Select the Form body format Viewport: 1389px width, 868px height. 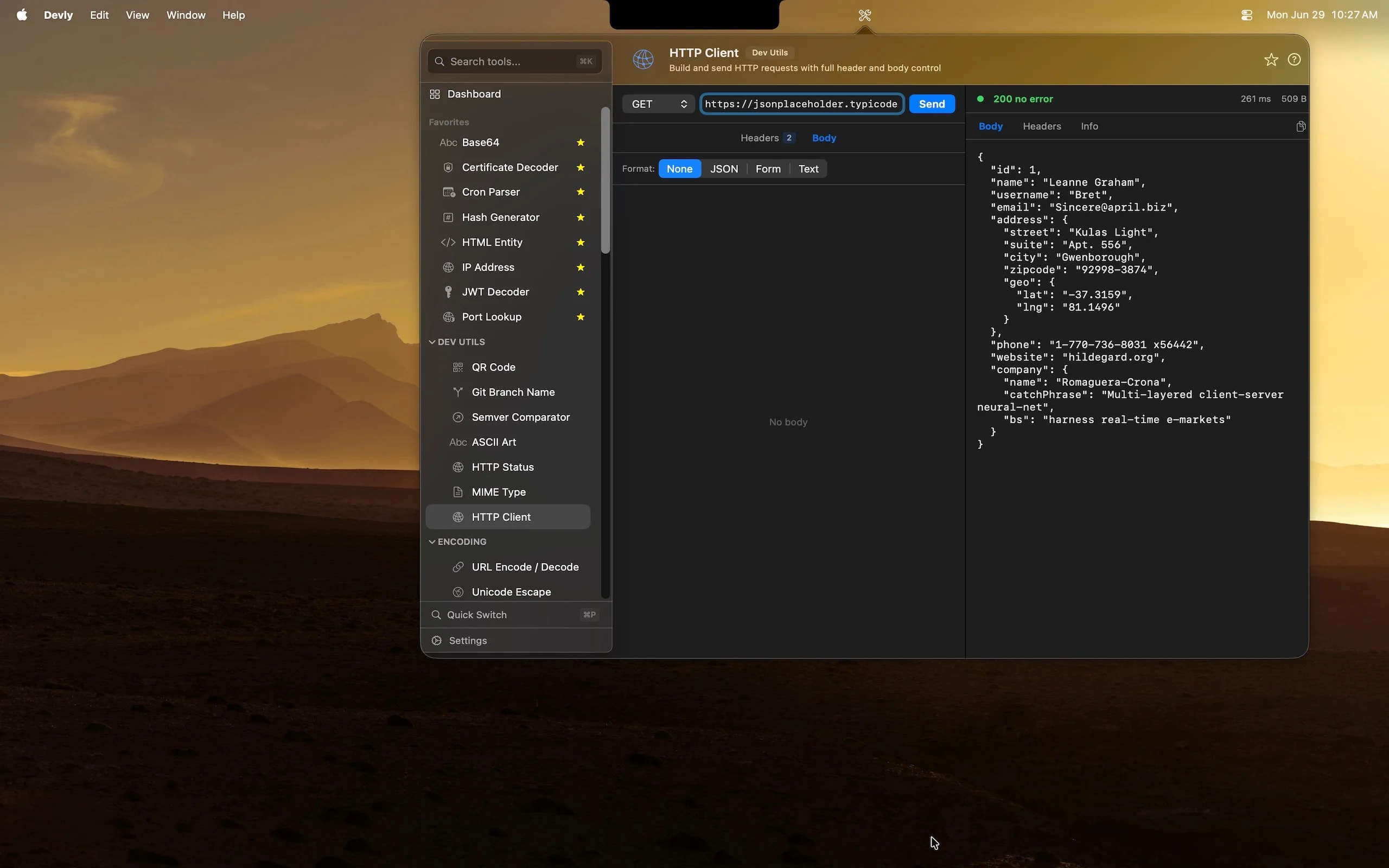tap(768, 169)
